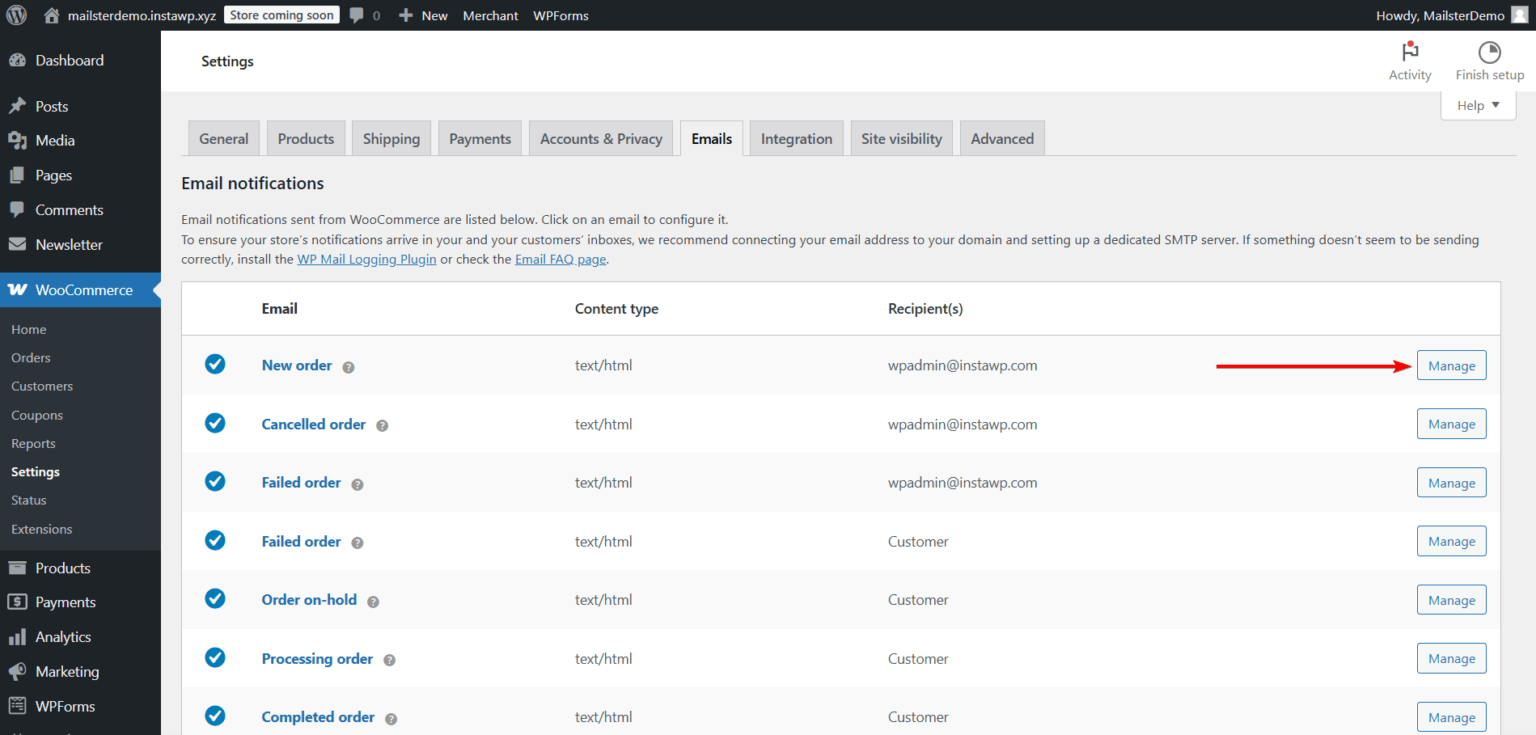The width and height of the screenshot is (1536, 735).
Task: Open the comments bubble icon in admin bar
Action: (355, 15)
